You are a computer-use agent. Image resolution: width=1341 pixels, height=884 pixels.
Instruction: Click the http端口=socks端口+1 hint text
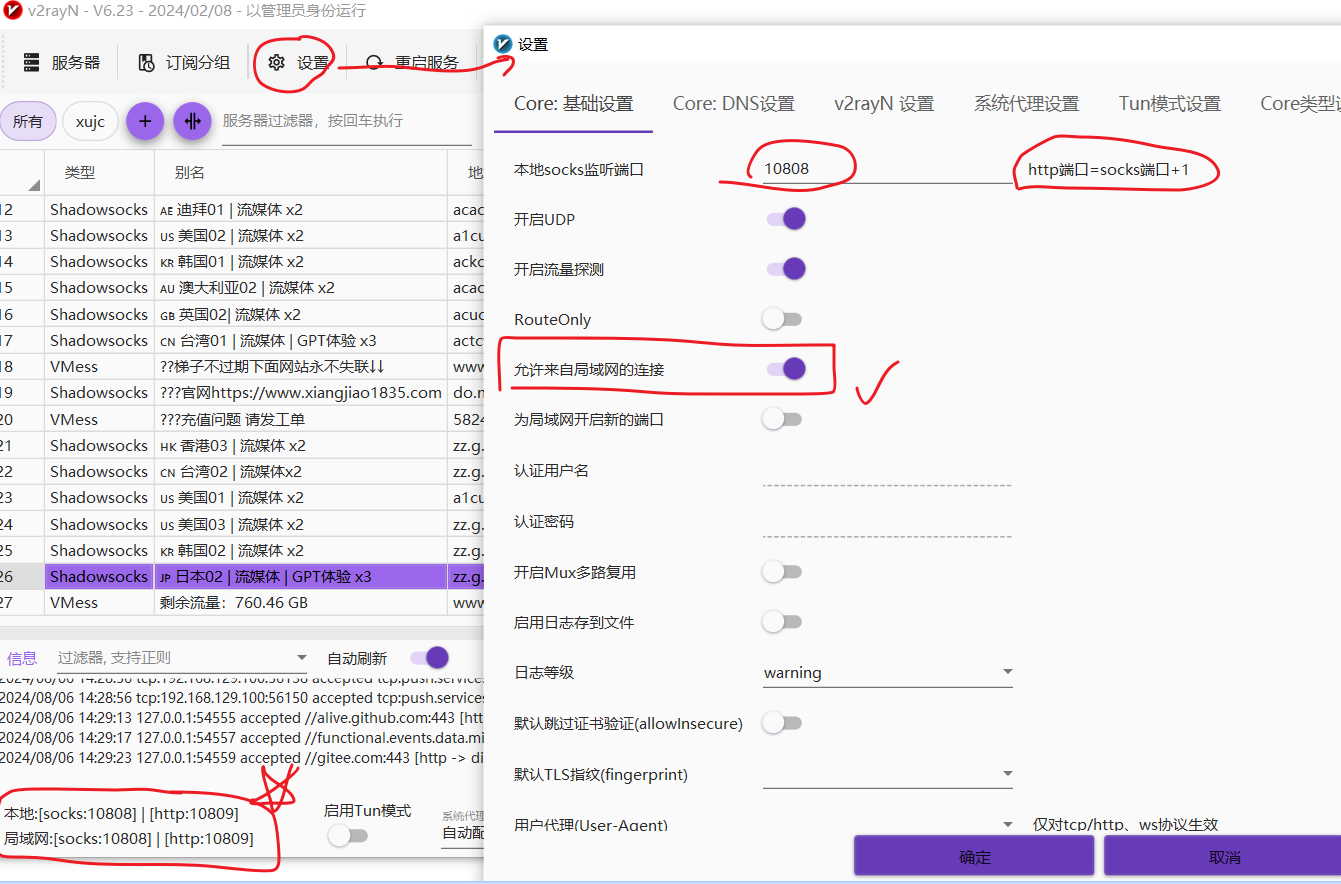pyautogui.click(x=1109, y=170)
